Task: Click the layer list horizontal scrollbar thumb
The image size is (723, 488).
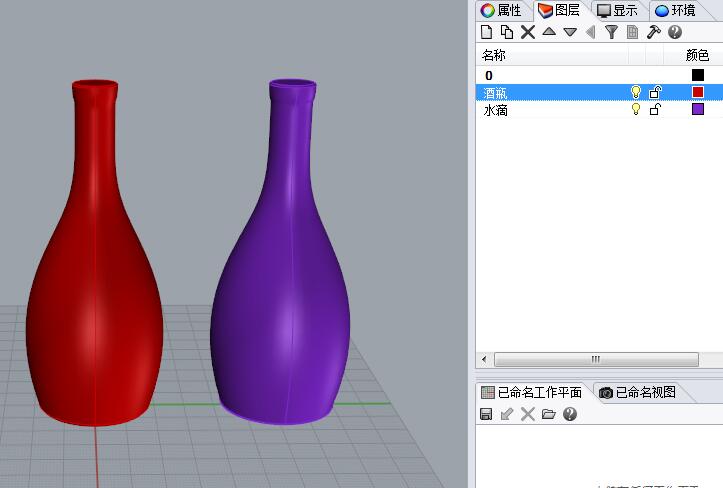Action: (x=596, y=359)
